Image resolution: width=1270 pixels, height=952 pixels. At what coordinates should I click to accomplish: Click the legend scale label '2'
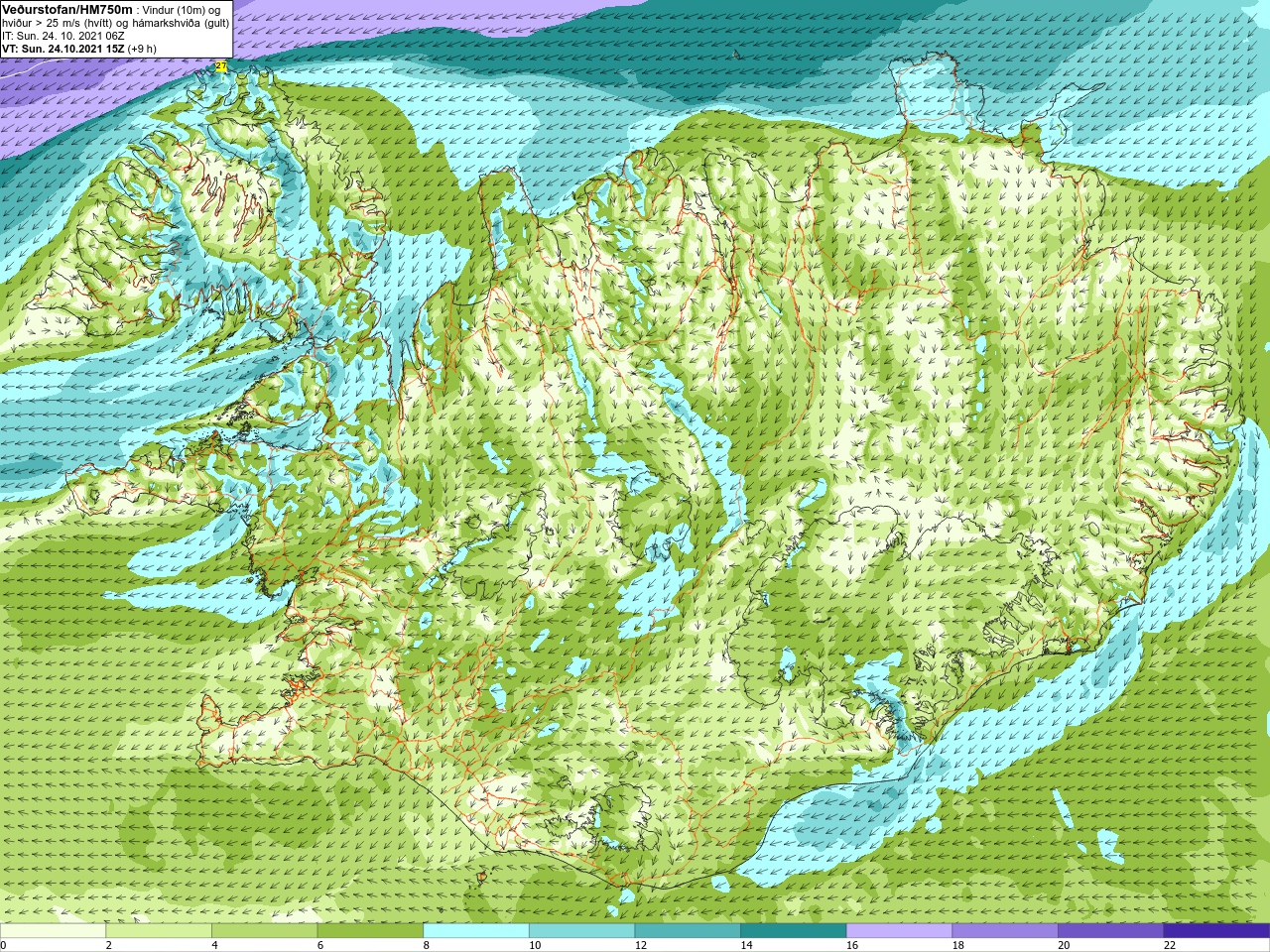point(109,945)
